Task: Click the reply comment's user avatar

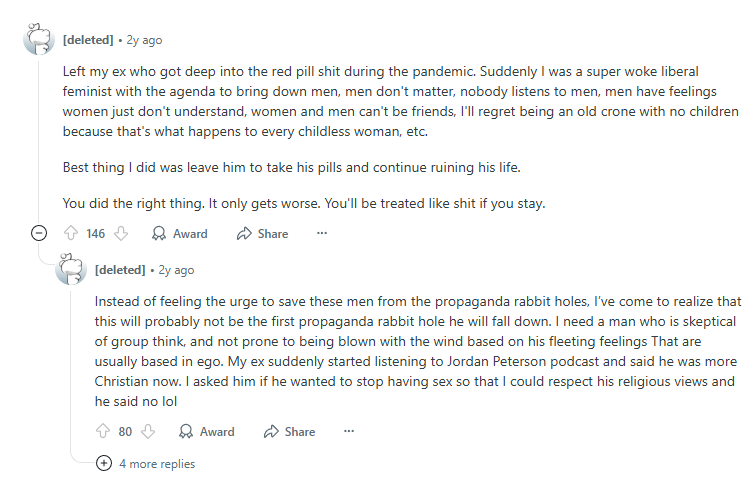Action: click(x=71, y=270)
